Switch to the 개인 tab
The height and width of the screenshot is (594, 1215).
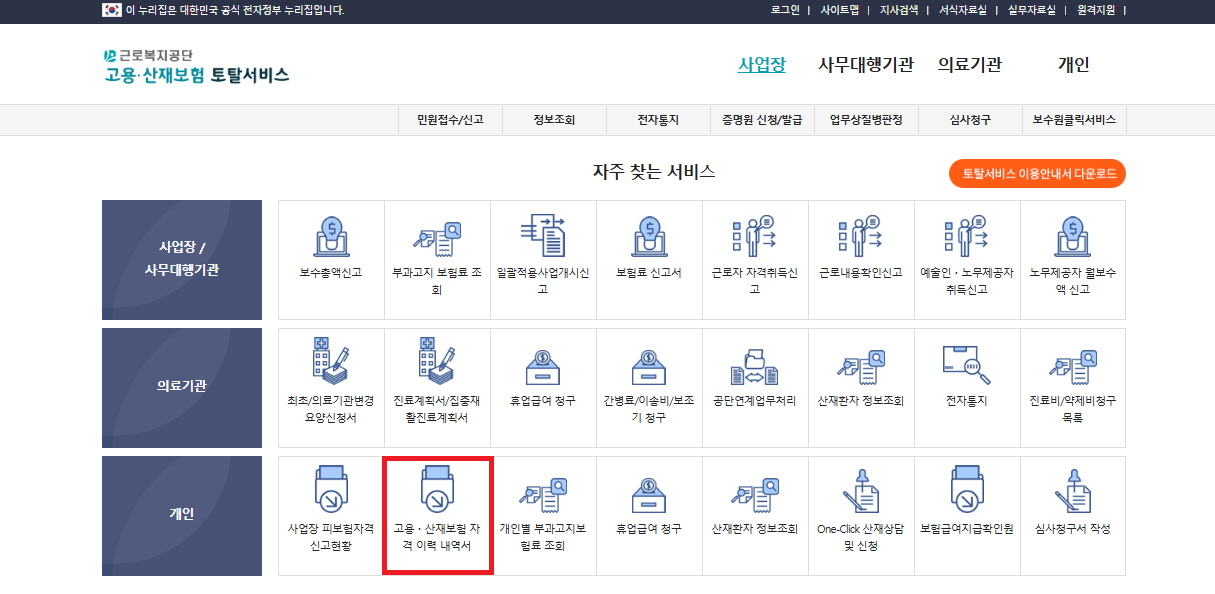(x=1071, y=64)
